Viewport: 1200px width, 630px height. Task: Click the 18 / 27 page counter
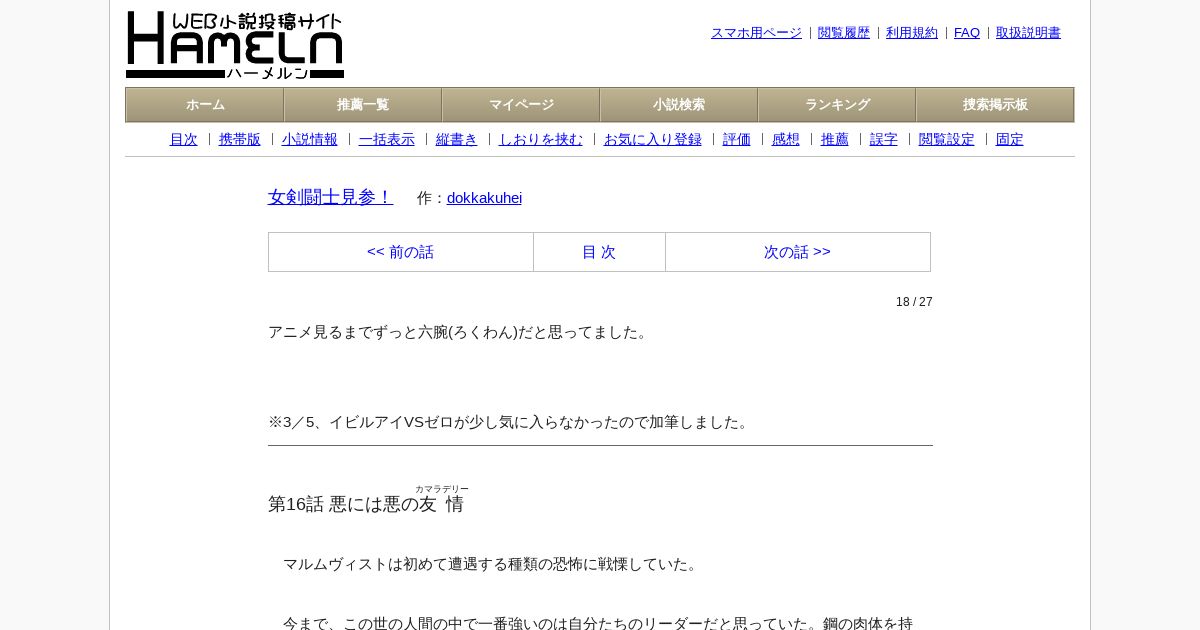(914, 302)
